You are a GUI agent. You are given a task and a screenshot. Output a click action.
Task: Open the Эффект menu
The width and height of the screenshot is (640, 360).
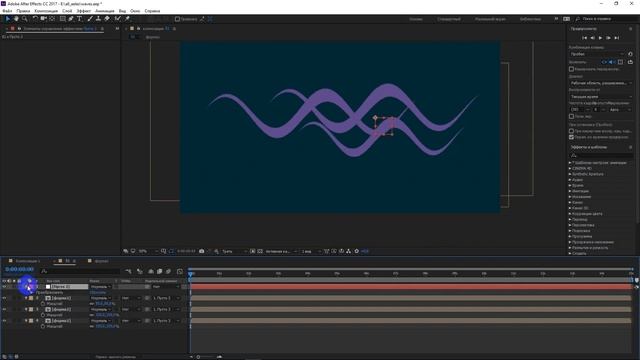click(x=84, y=11)
